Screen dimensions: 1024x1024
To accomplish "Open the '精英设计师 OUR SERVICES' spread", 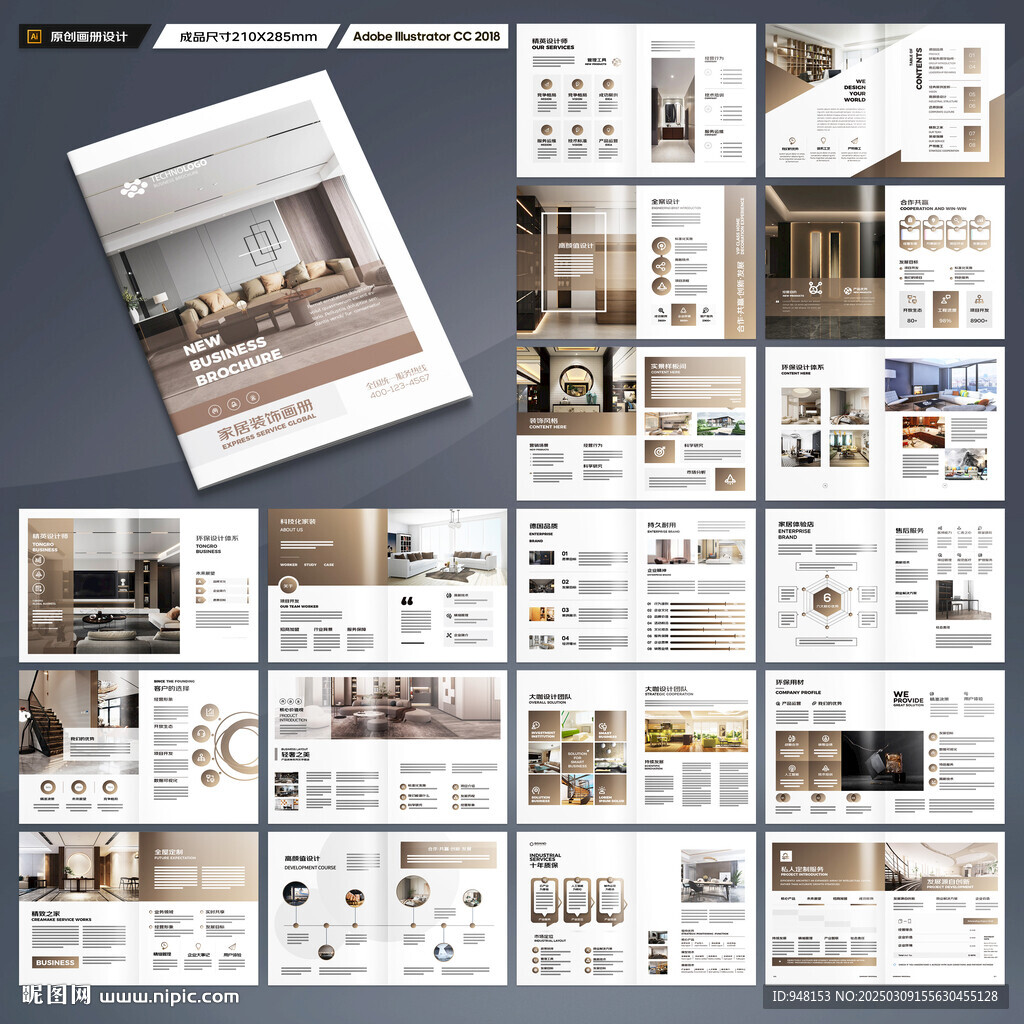I will click(636, 101).
